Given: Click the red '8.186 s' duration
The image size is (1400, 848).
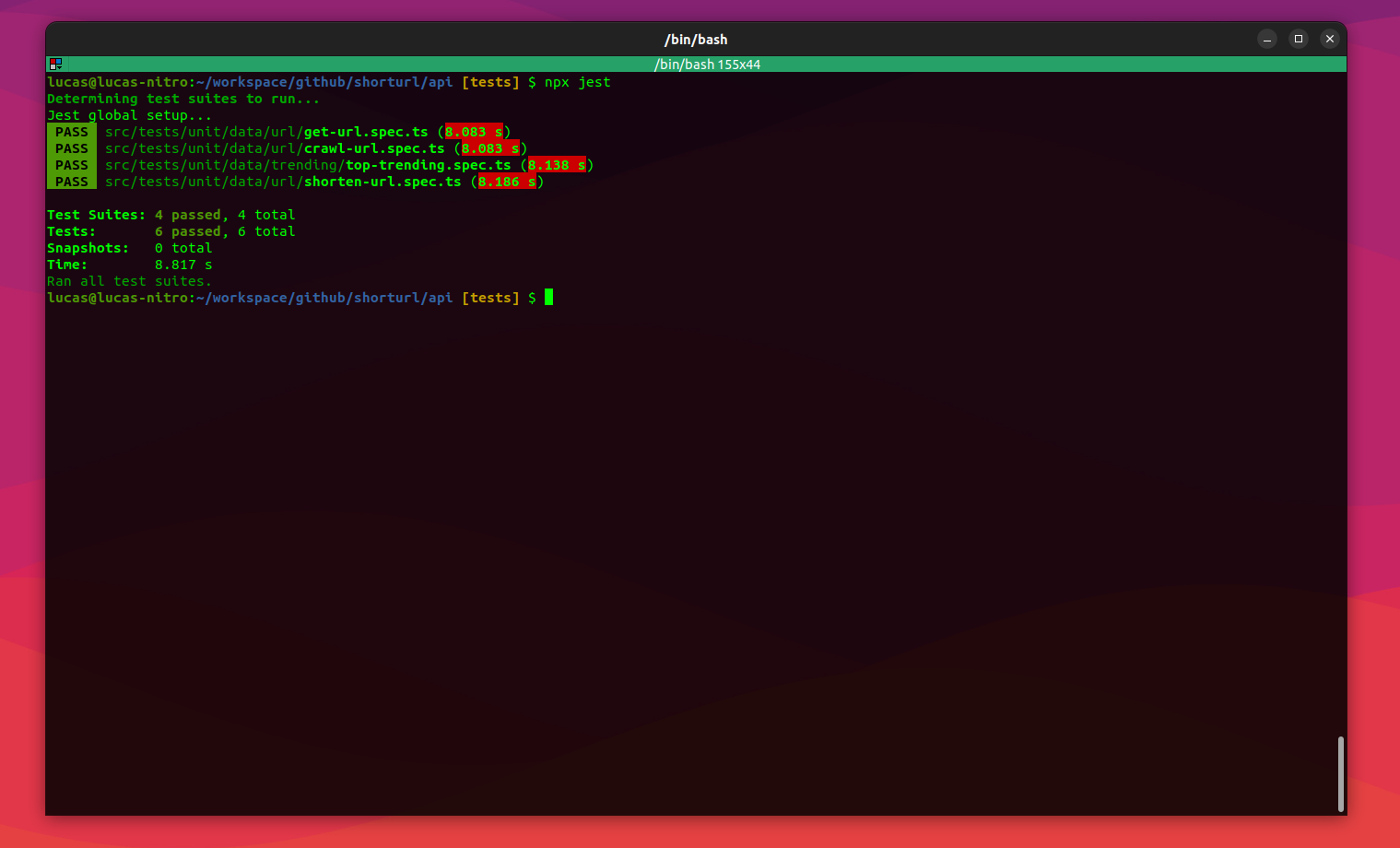Looking at the screenshot, I should (507, 182).
